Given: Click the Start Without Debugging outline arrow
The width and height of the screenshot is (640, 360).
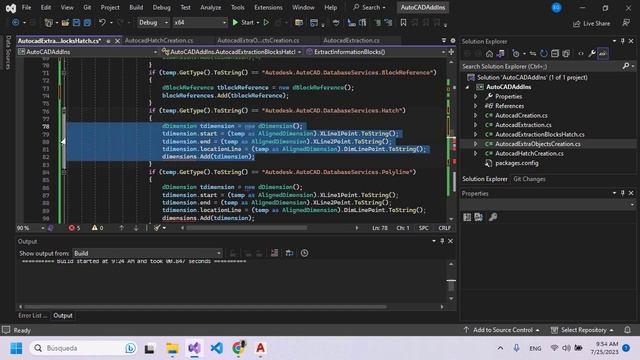Looking at the screenshot, I should tap(266, 22).
